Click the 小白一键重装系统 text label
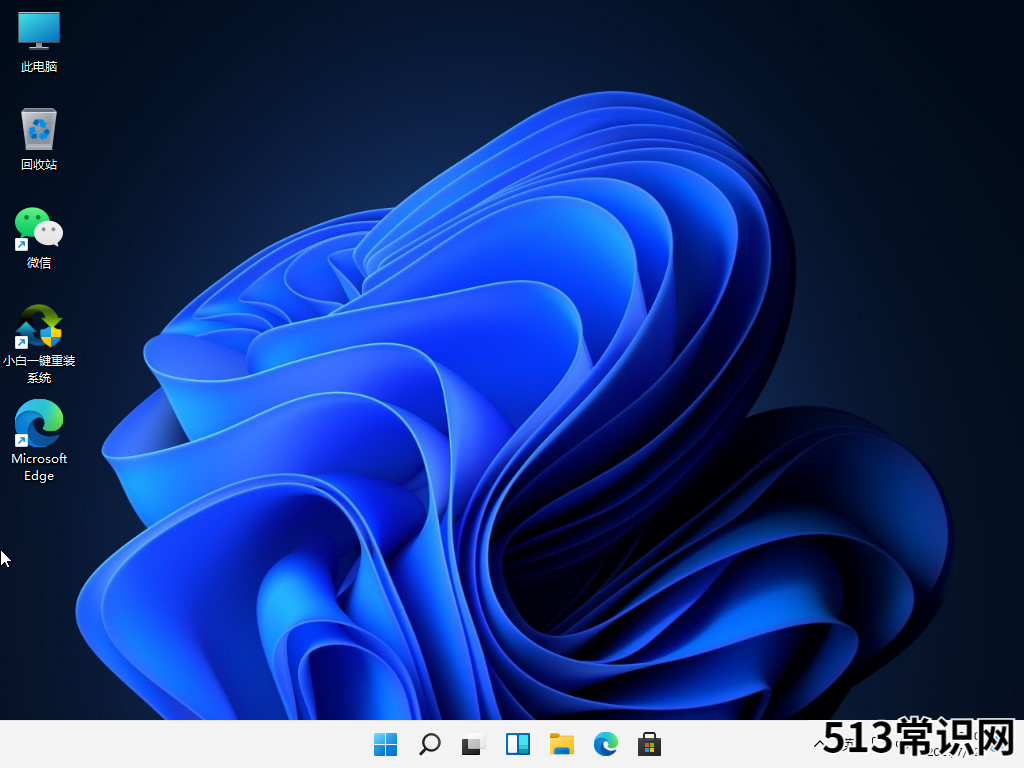Image resolution: width=1024 pixels, height=768 pixels. click(39, 369)
